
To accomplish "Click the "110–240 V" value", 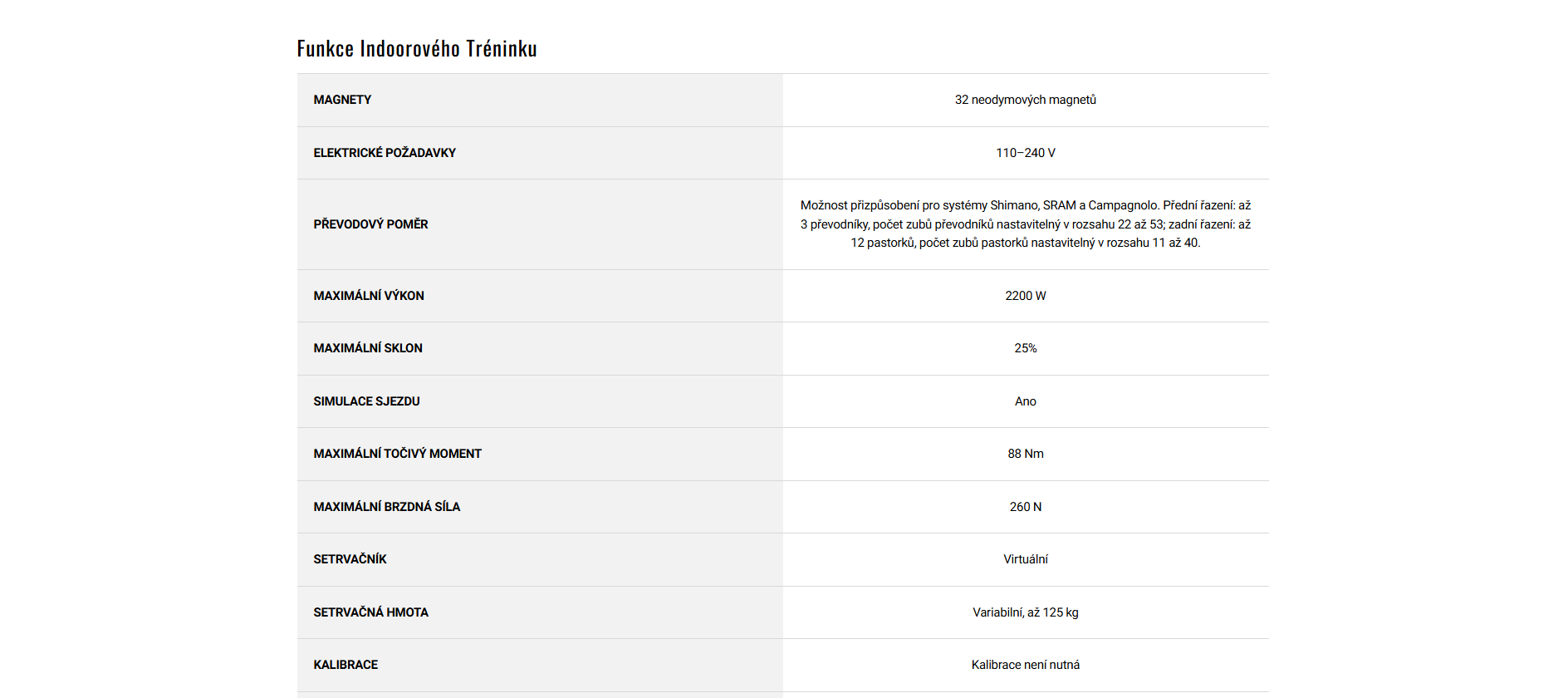I will tap(1025, 153).
